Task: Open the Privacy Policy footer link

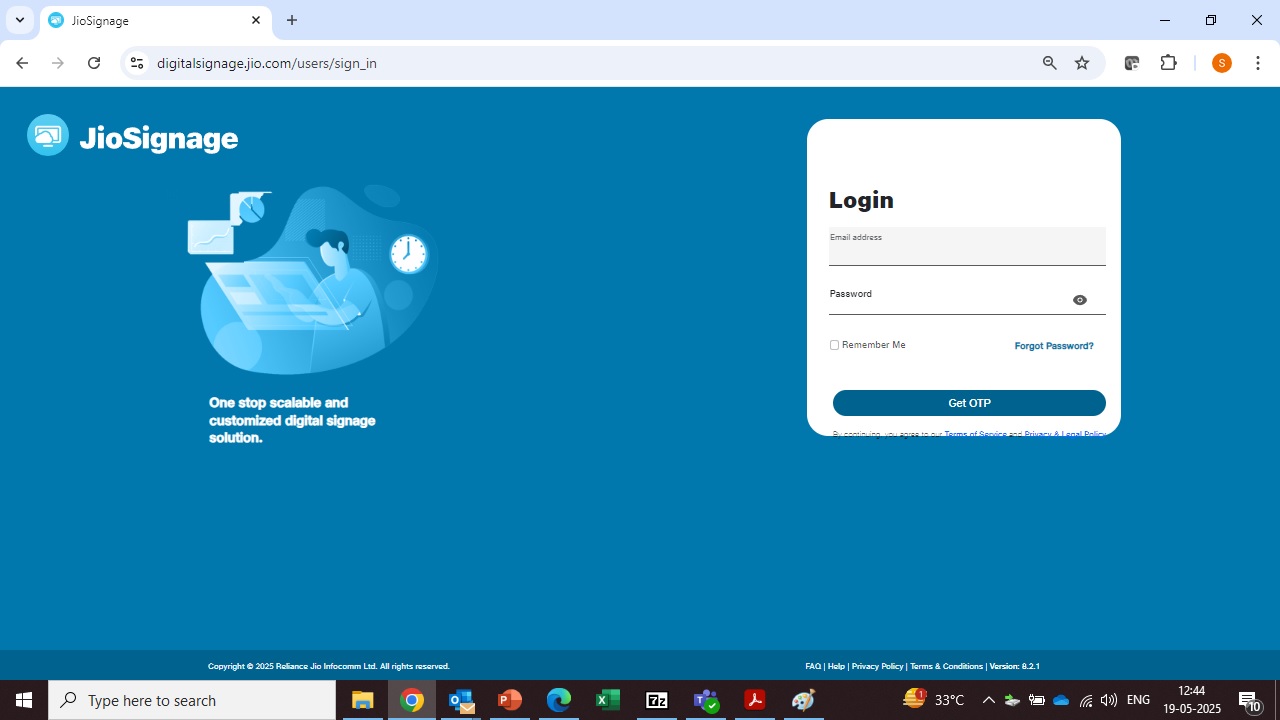Action: 877,666
